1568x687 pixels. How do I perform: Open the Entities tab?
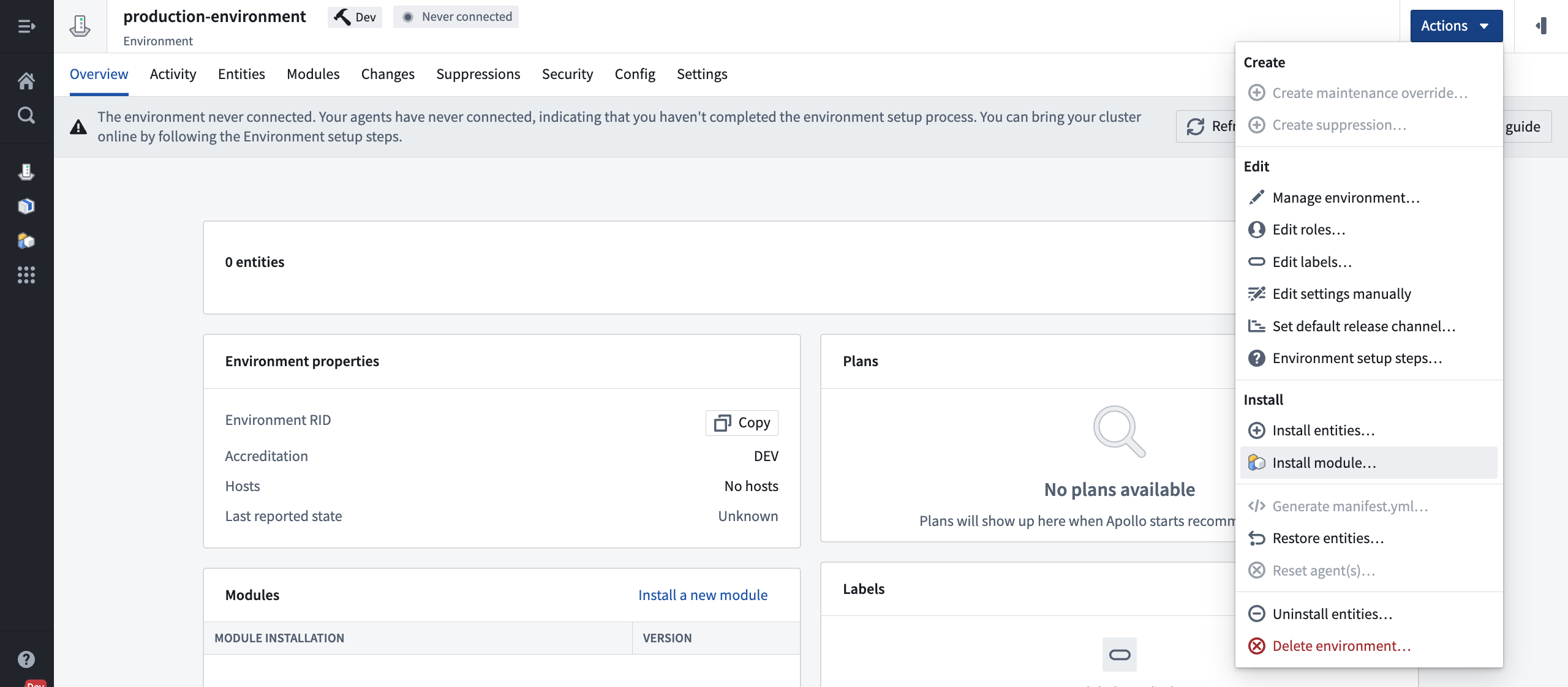(241, 74)
